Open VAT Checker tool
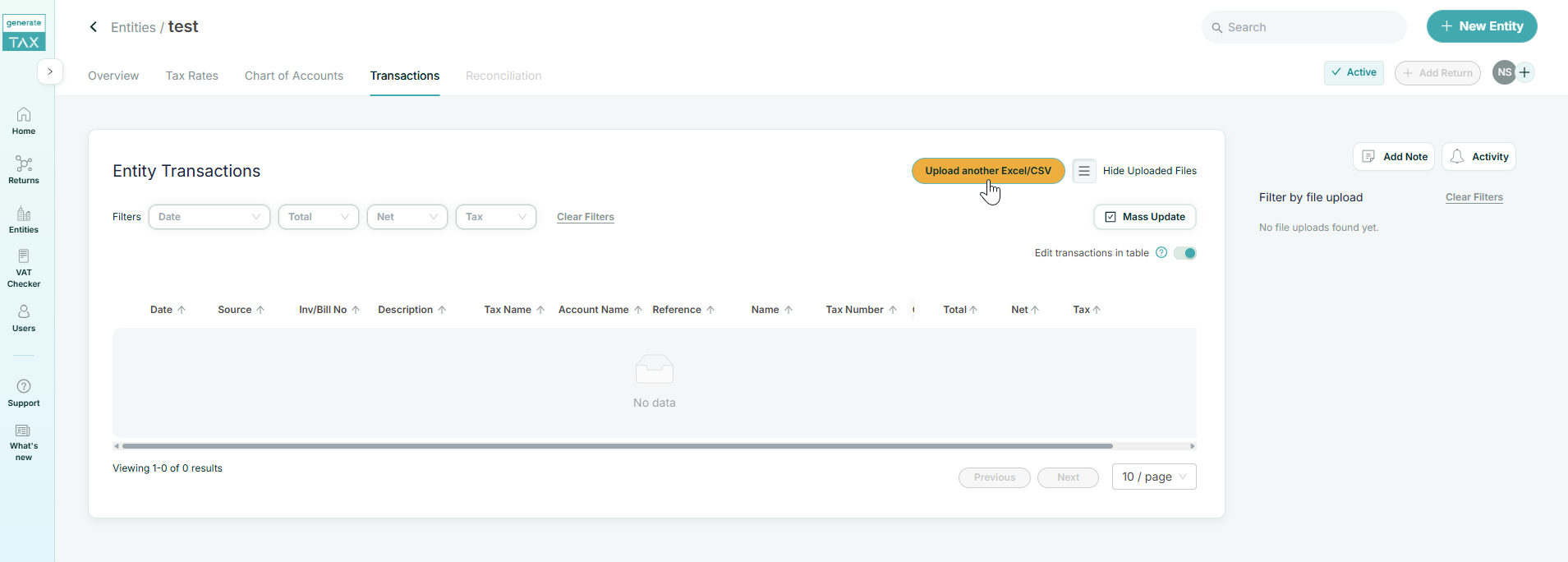This screenshot has height=562, width=1568. tap(24, 268)
